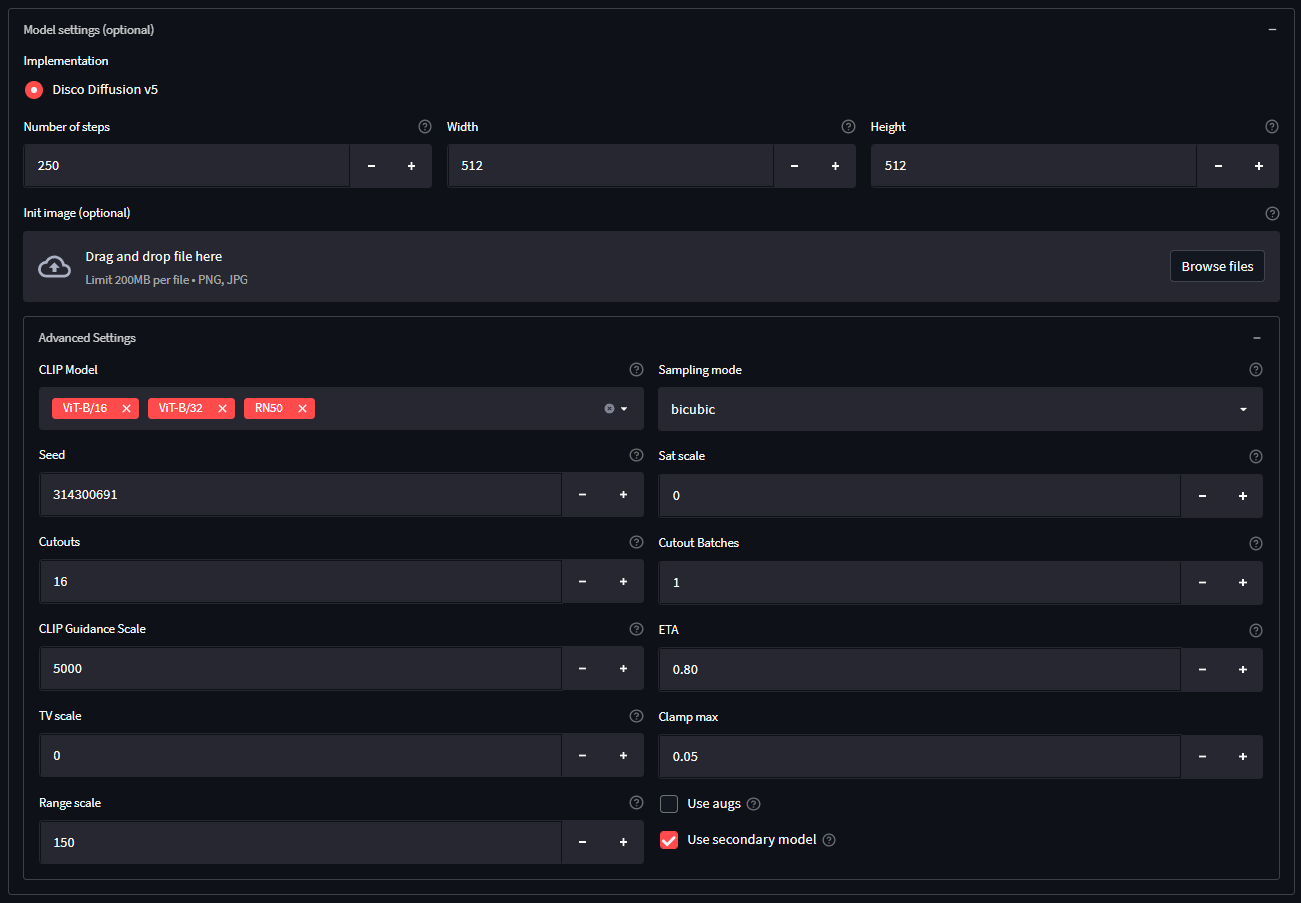This screenshot has width=1301, height=903.
Task: Increase the Height value
Action: (1259, 166)
